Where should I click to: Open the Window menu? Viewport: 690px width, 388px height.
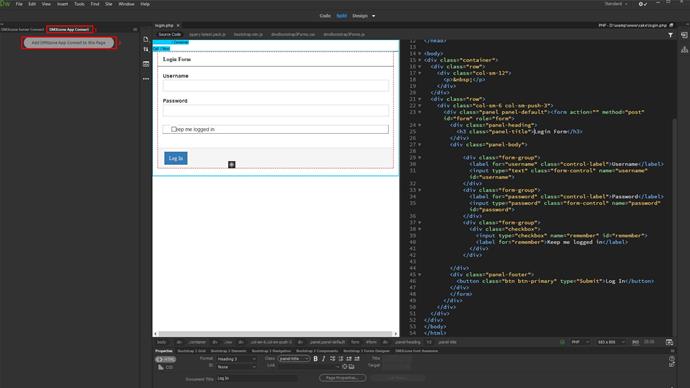(126, 4)
